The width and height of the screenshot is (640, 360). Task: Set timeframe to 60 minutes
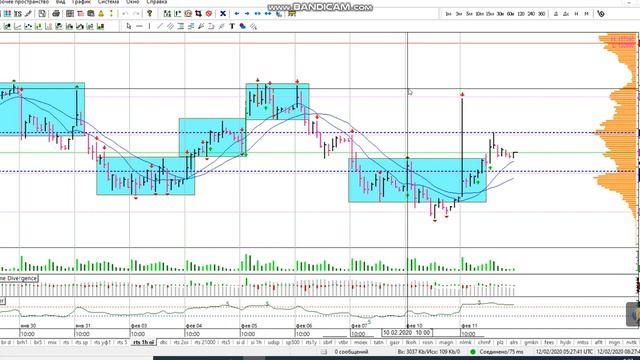click(x=510, y=13)
